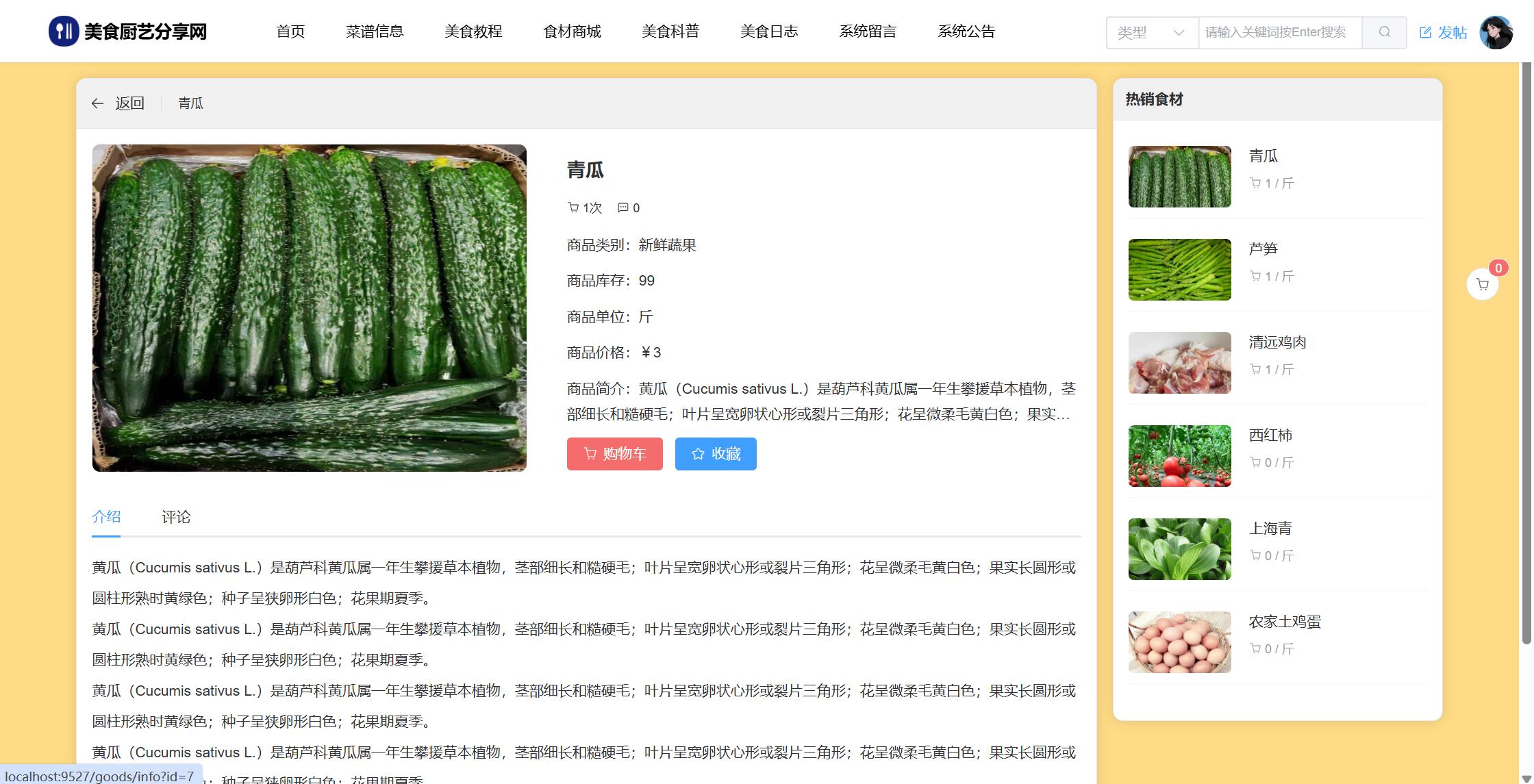Click the user avatar picture
This screenshot has width=1534, height=784.
click(1496, 32)
